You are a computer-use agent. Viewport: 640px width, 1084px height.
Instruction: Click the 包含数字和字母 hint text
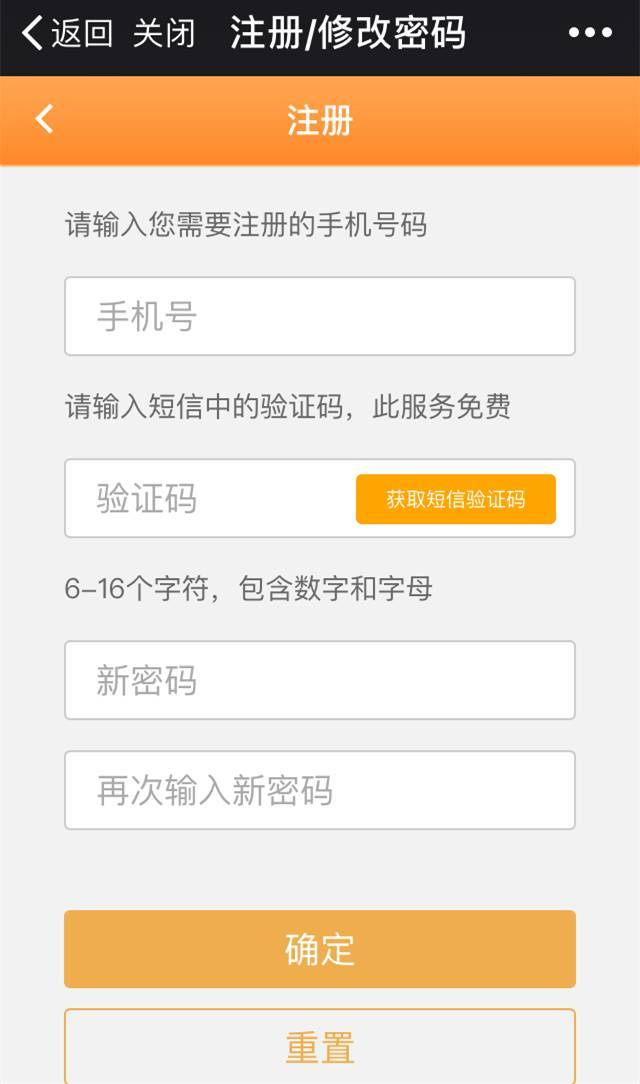pyautogui.click(x=336, y=589)
